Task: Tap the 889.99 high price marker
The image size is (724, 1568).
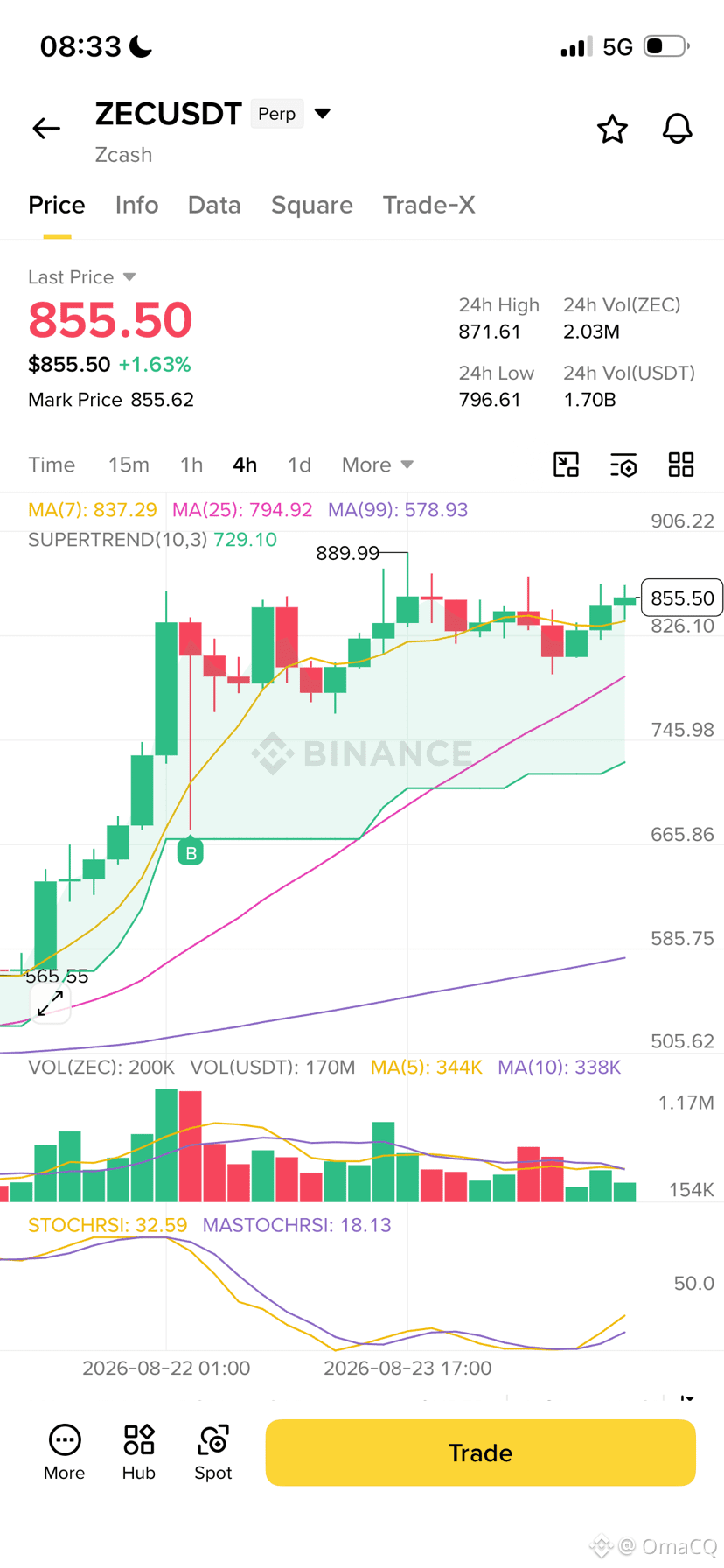Action: click(348, 553)
